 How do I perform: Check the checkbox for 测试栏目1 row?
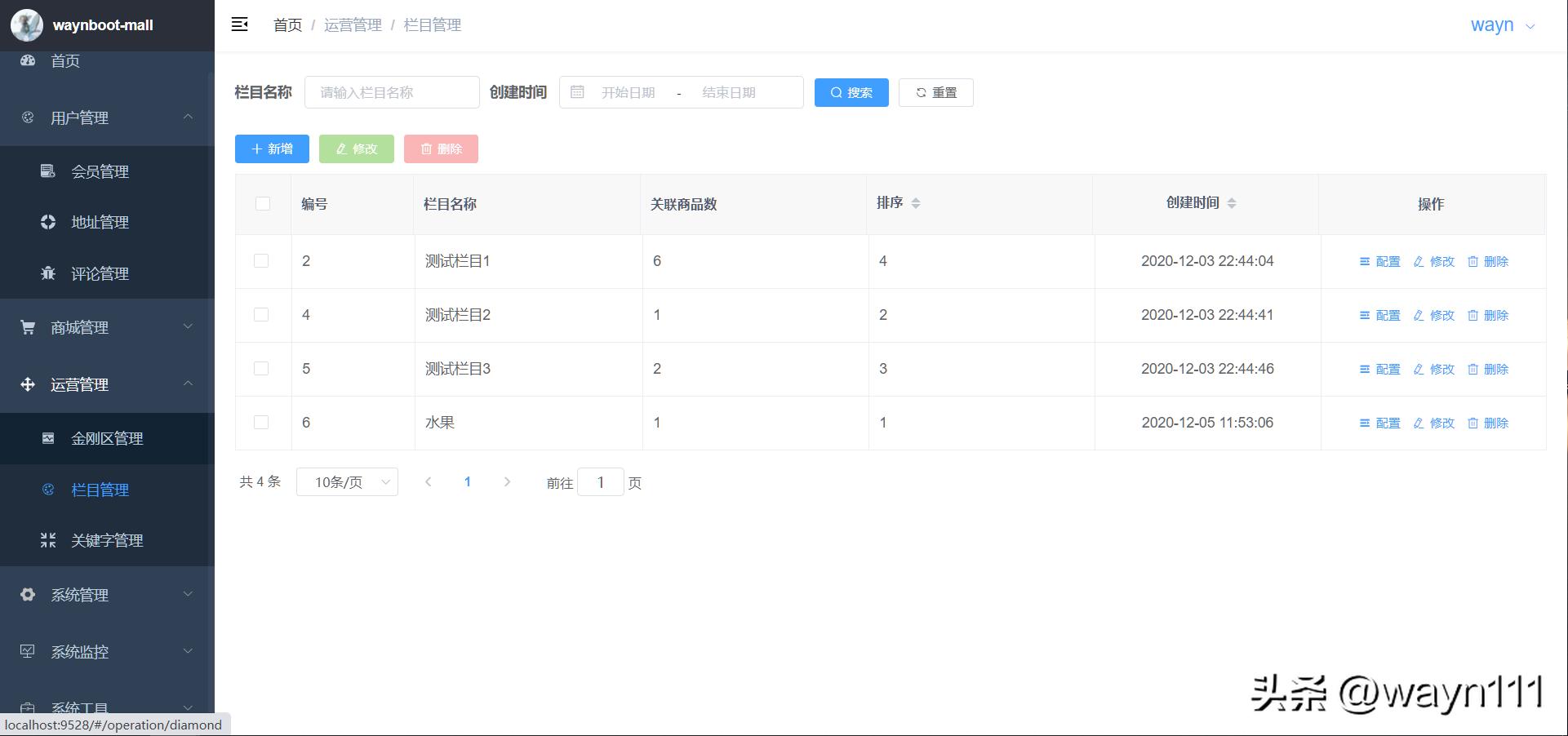click(x=261, y=261)
